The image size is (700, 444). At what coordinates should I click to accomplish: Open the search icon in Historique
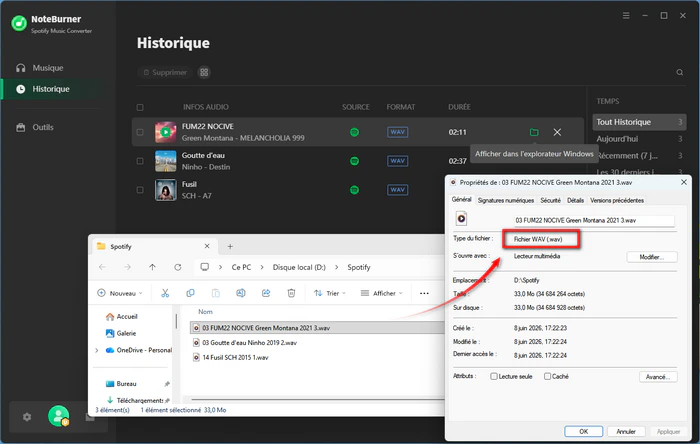point(679,72)
